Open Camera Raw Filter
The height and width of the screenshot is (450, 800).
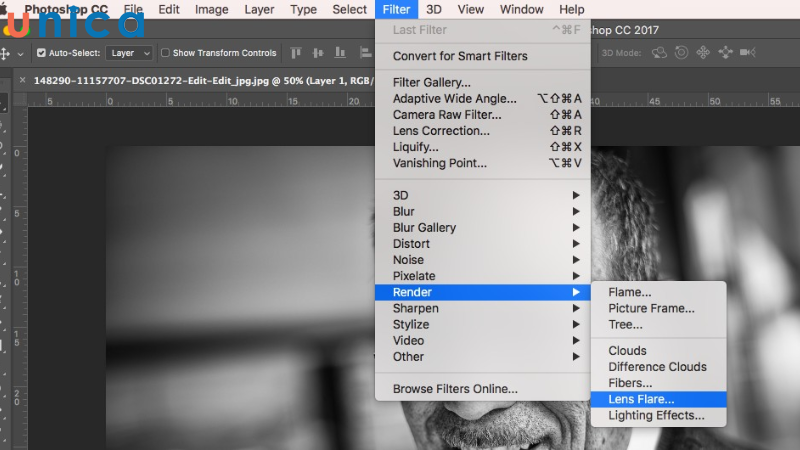click(x=483, y=115)
